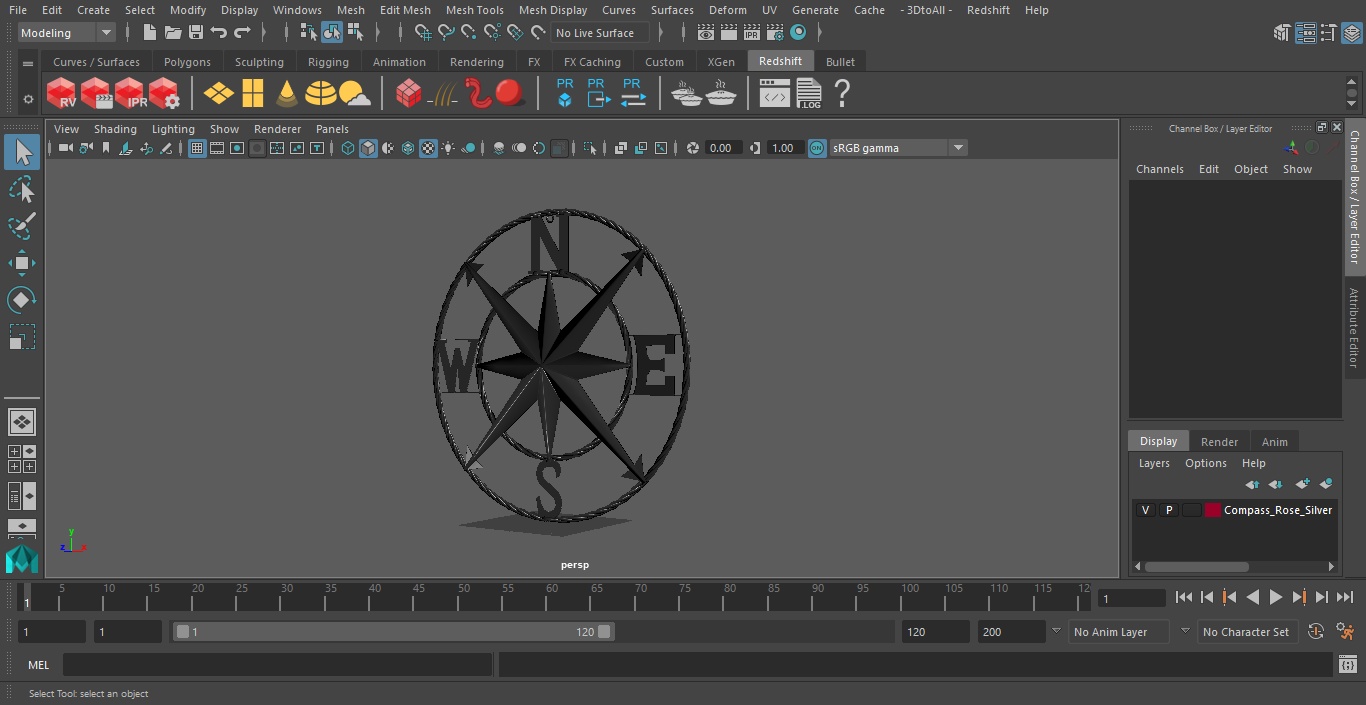The image size is (1366, 705).
Task: Click the red sphere material shelf icon
Action: click(510, 94)
